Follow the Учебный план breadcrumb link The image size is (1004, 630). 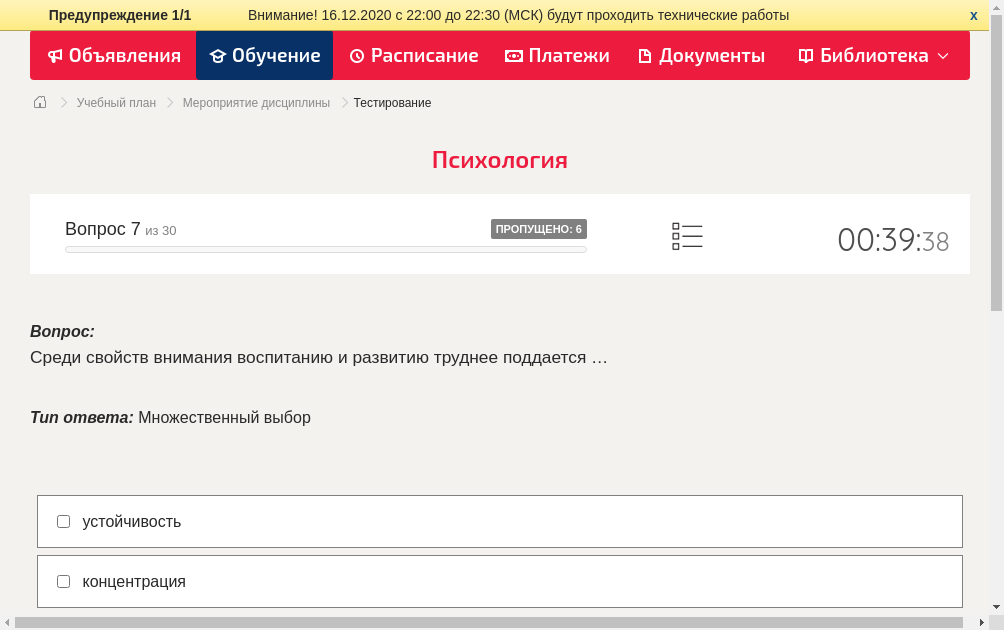click(114, 102)
